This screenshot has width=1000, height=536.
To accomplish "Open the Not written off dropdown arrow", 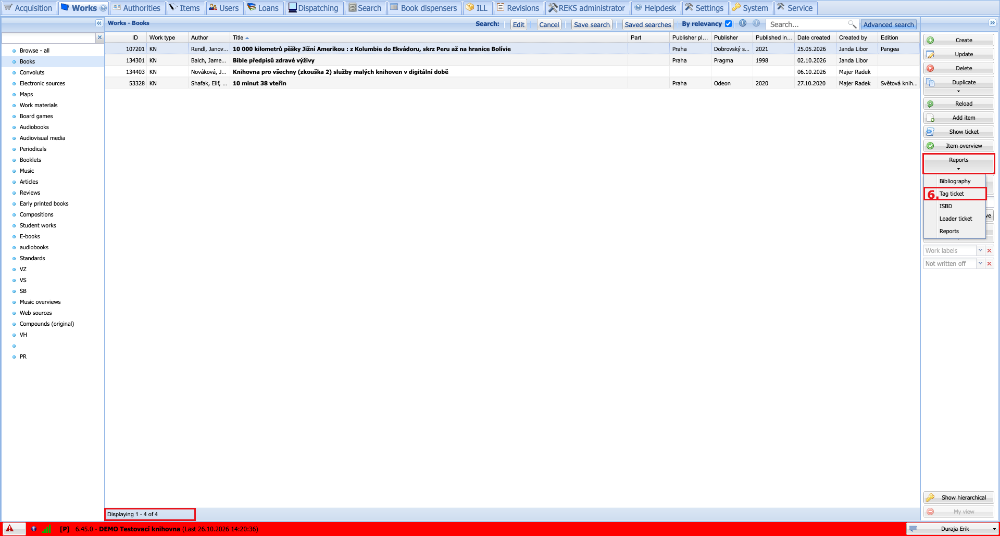I will 980,264.
